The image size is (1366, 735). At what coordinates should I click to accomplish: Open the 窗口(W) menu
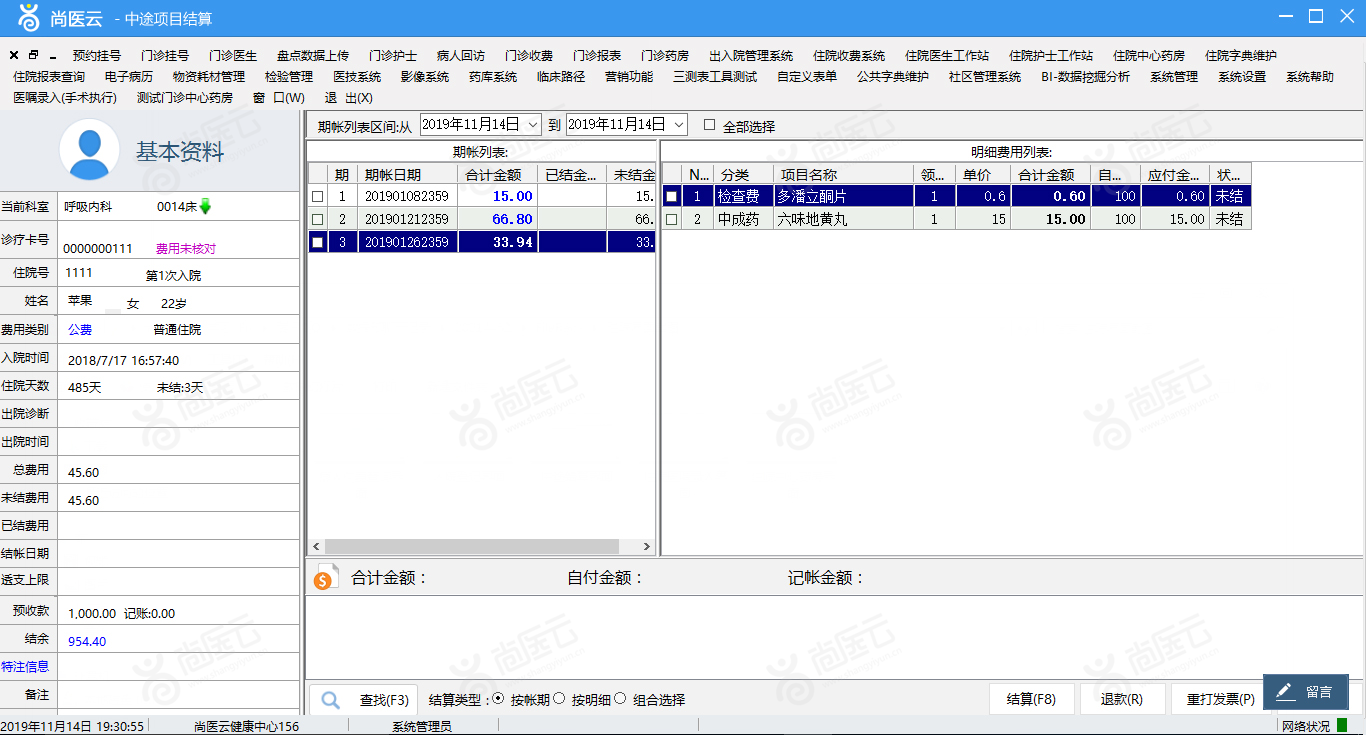[x=279, y=98]
